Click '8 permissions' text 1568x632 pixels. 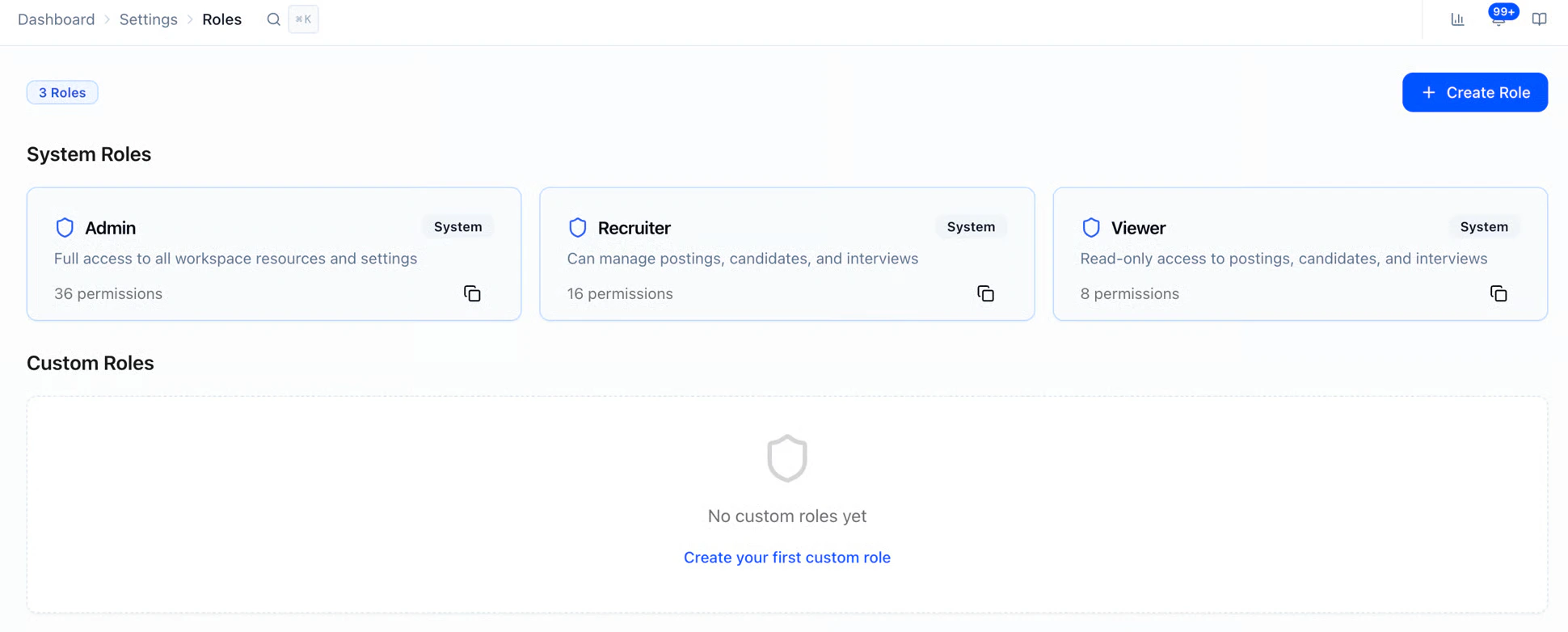coord(1130,293)
